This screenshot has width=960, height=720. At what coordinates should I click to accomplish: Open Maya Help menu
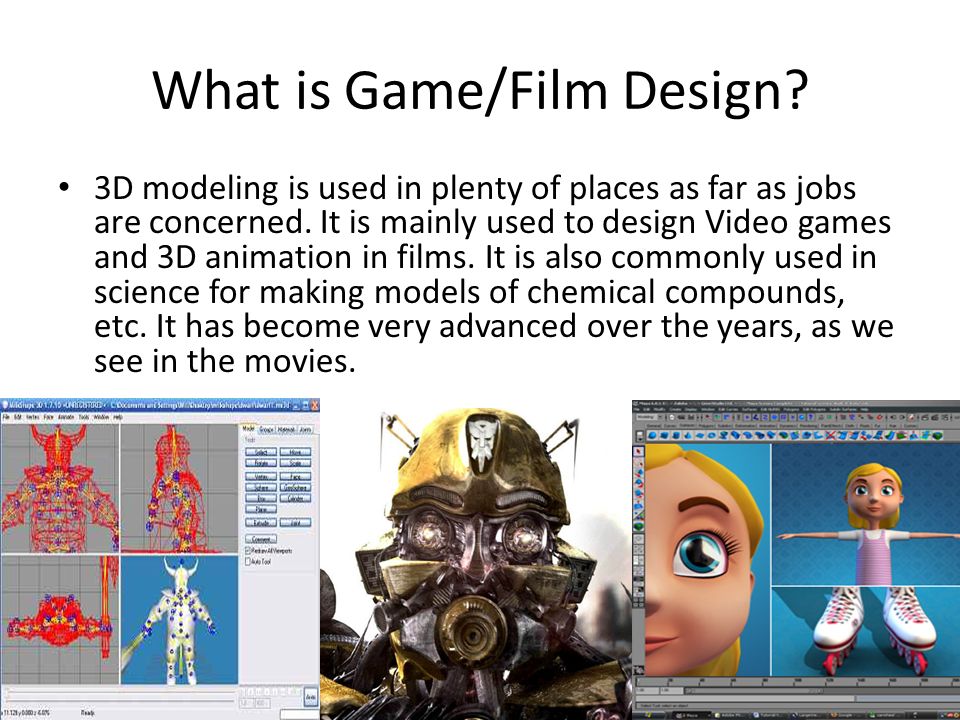[x=864, y=409]
